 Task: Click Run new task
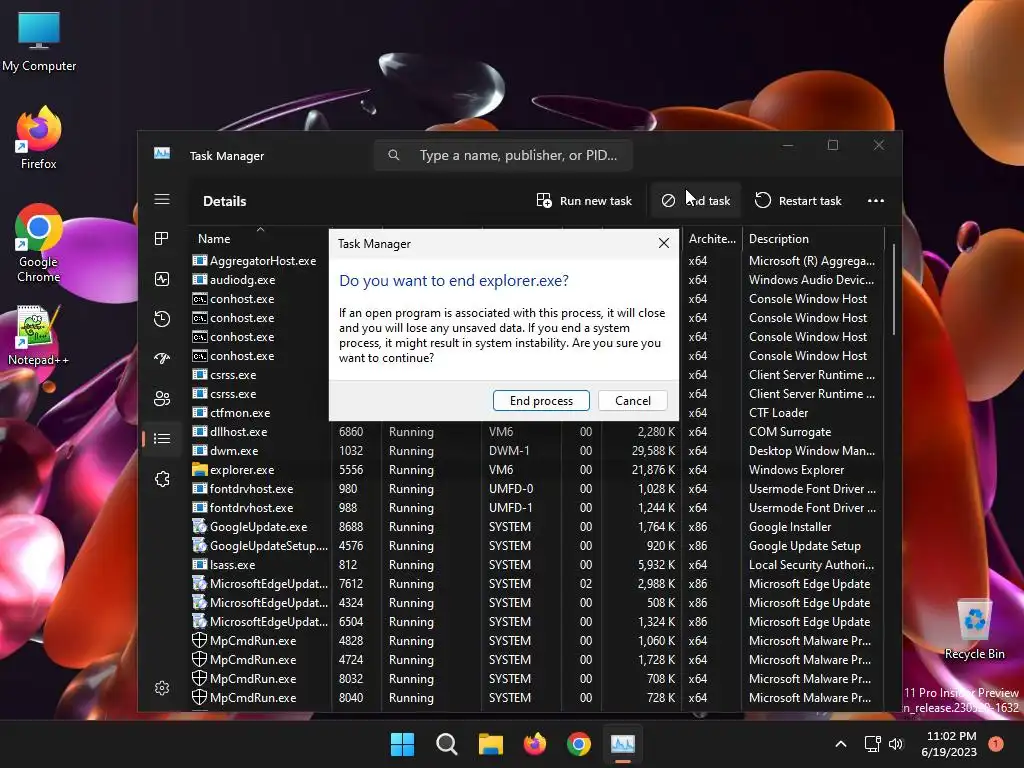click(584, 200)
